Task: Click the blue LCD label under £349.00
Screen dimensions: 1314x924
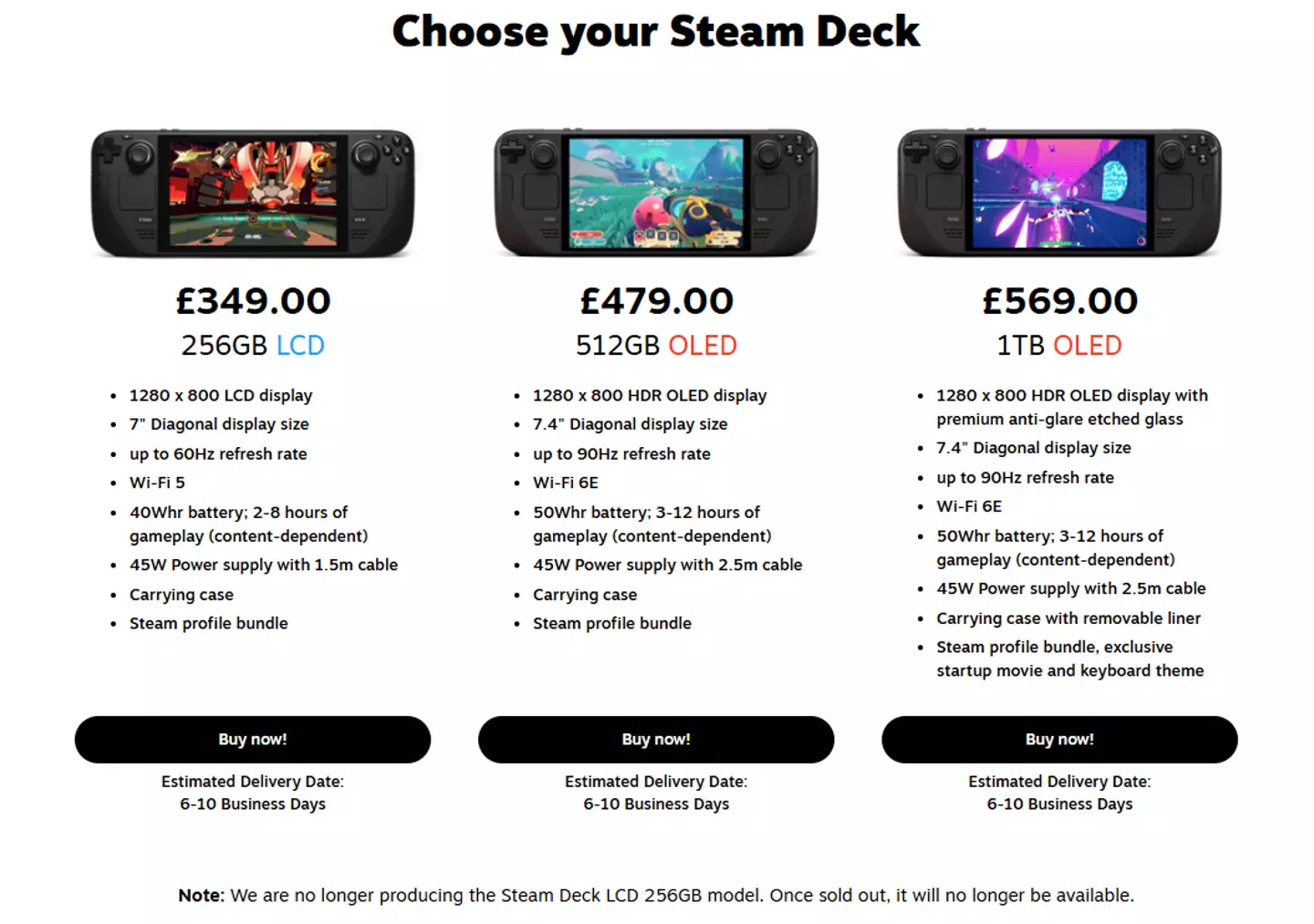Action: pos(301,345)
